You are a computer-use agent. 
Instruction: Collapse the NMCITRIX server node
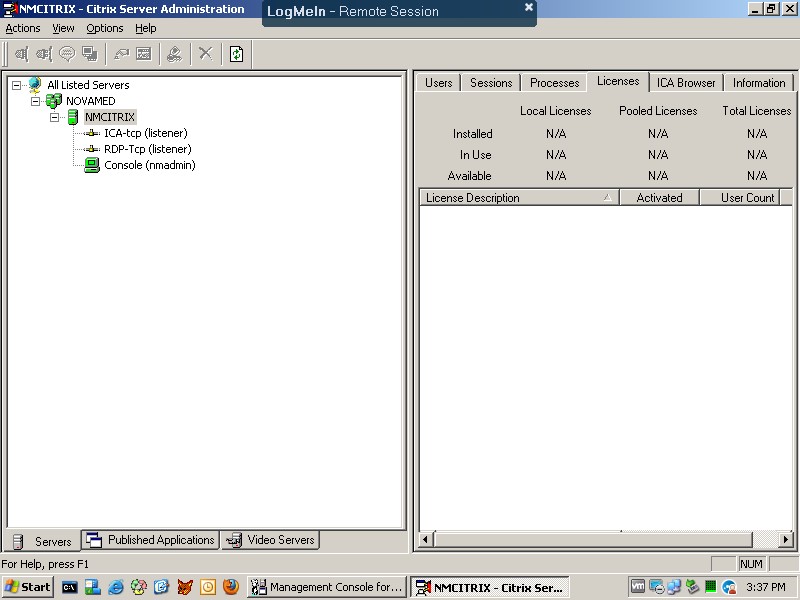(55, 117)
